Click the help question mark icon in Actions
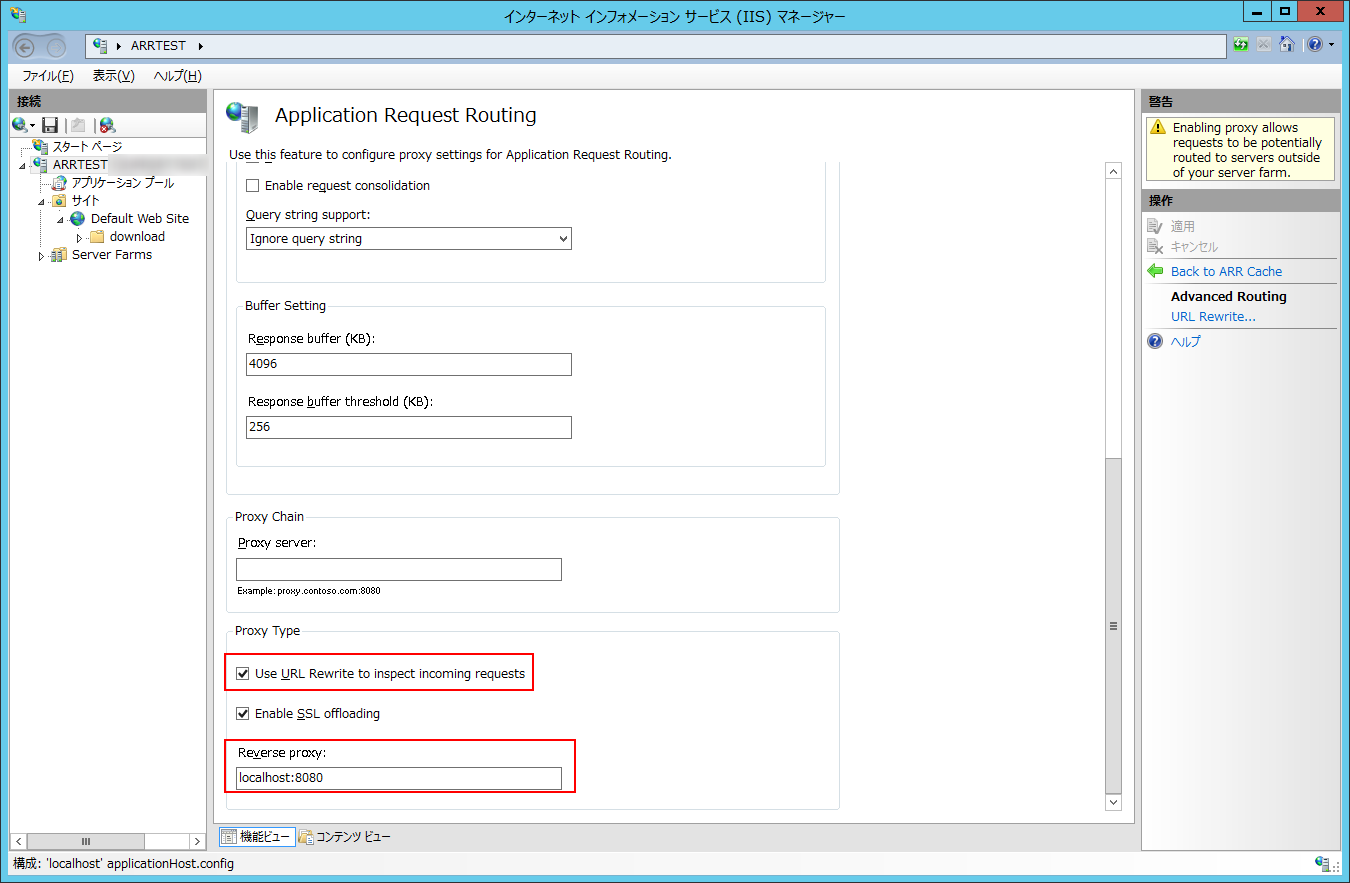 tap(1155, 341)
